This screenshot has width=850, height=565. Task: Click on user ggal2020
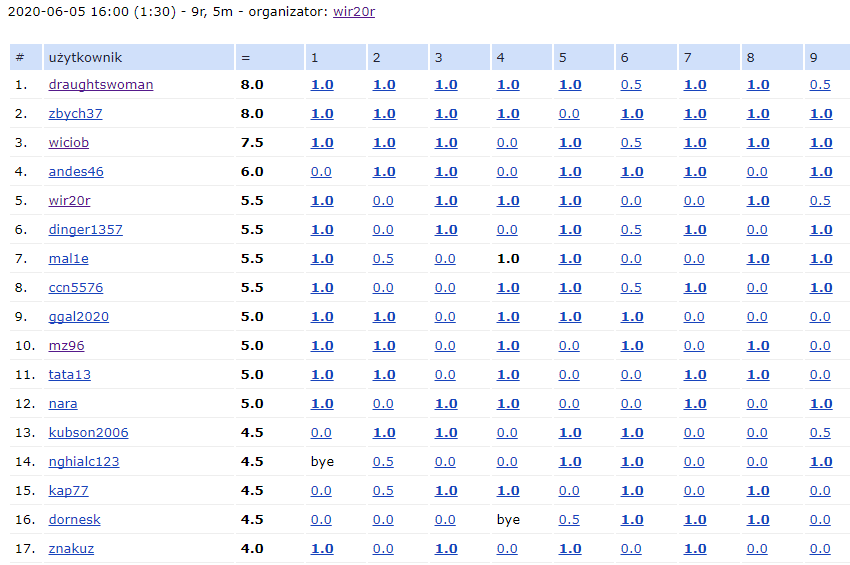[x=79, y=317]
